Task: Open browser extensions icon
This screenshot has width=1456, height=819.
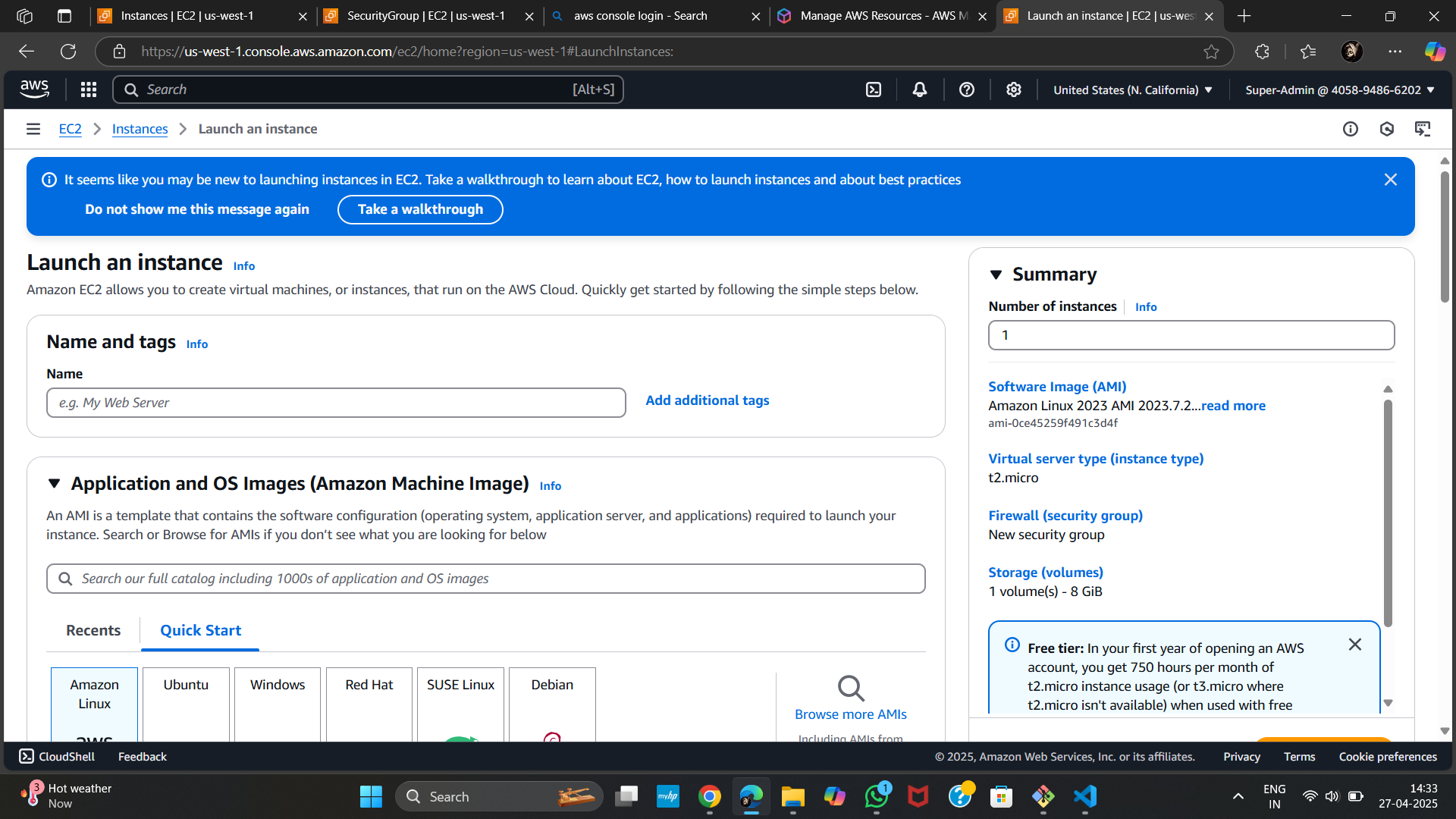Action: pos(1262,52)
